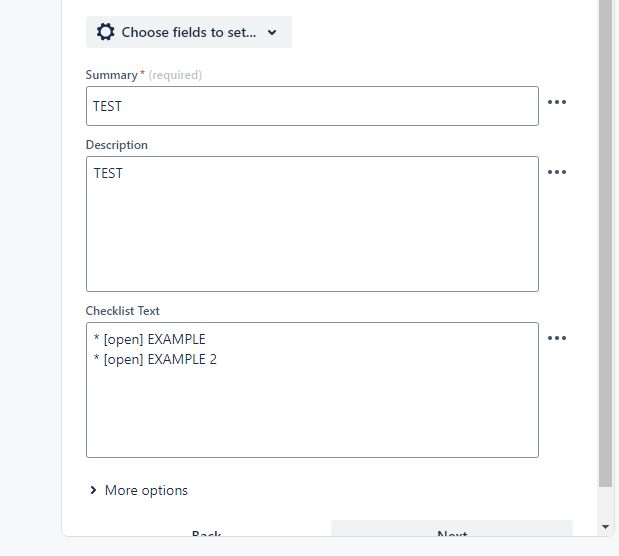This screenshot has width=619, height=556.
Task: Open the ellipsis menu for Checklist Text
Action: (x=557, y=338)
